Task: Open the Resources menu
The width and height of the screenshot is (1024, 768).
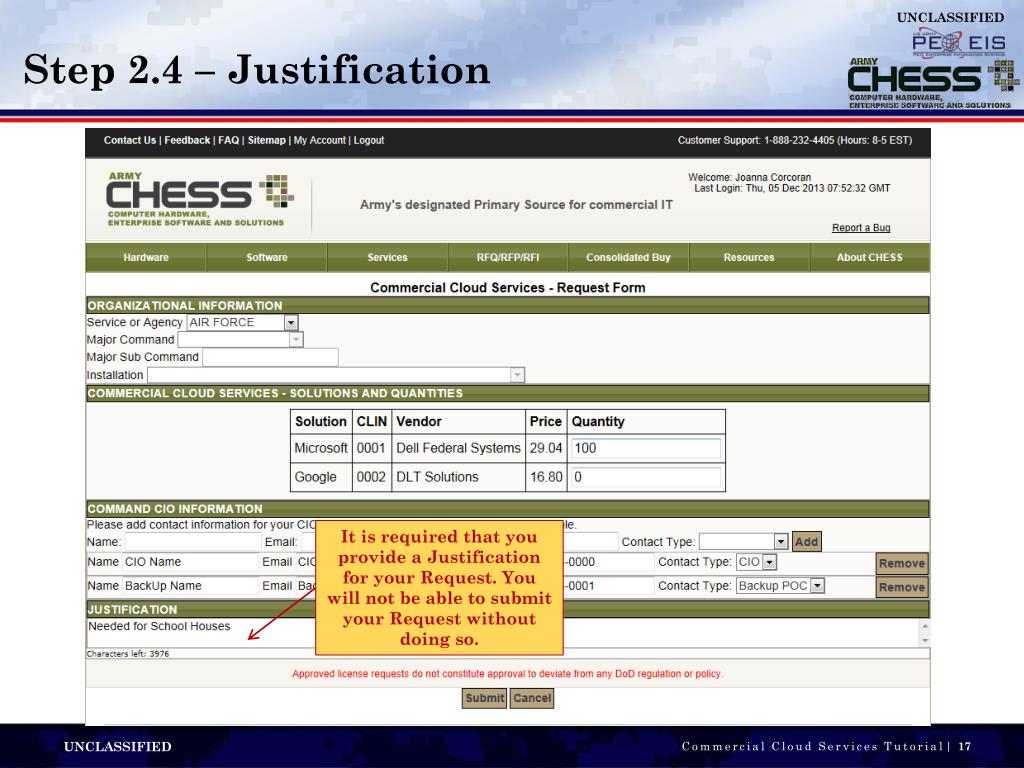Action: (749, 257)
